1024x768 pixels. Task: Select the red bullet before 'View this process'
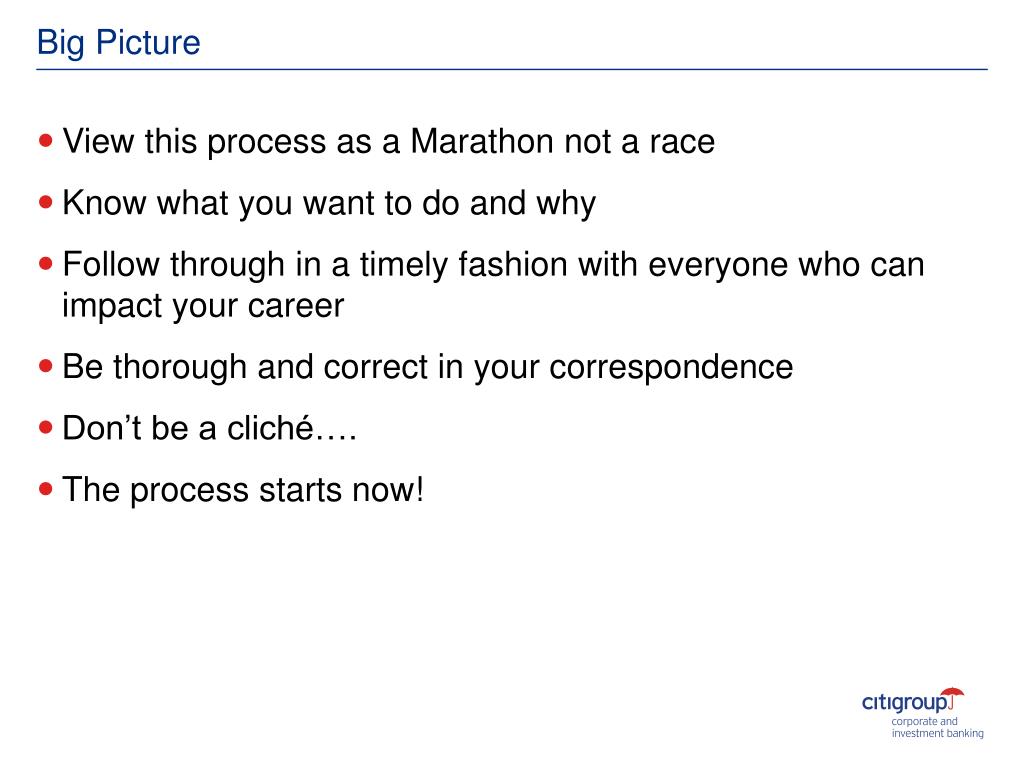click(x=45, y=140)
